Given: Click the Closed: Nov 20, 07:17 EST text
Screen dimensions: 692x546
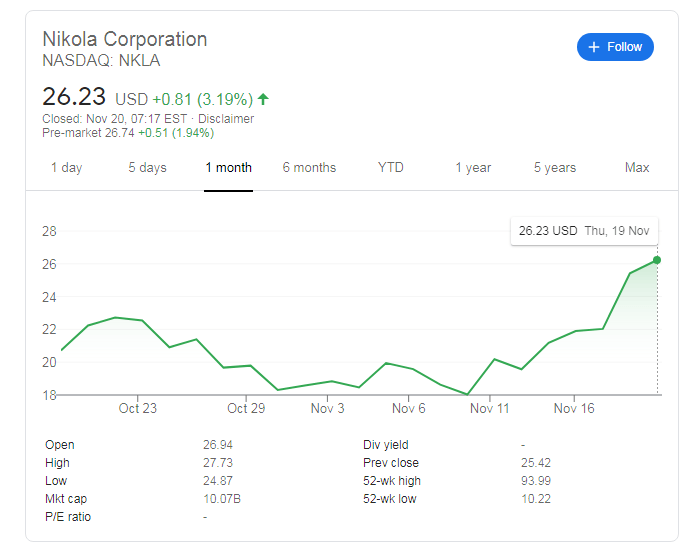Looking at the screenshot, I should click(x=114, y=119).
